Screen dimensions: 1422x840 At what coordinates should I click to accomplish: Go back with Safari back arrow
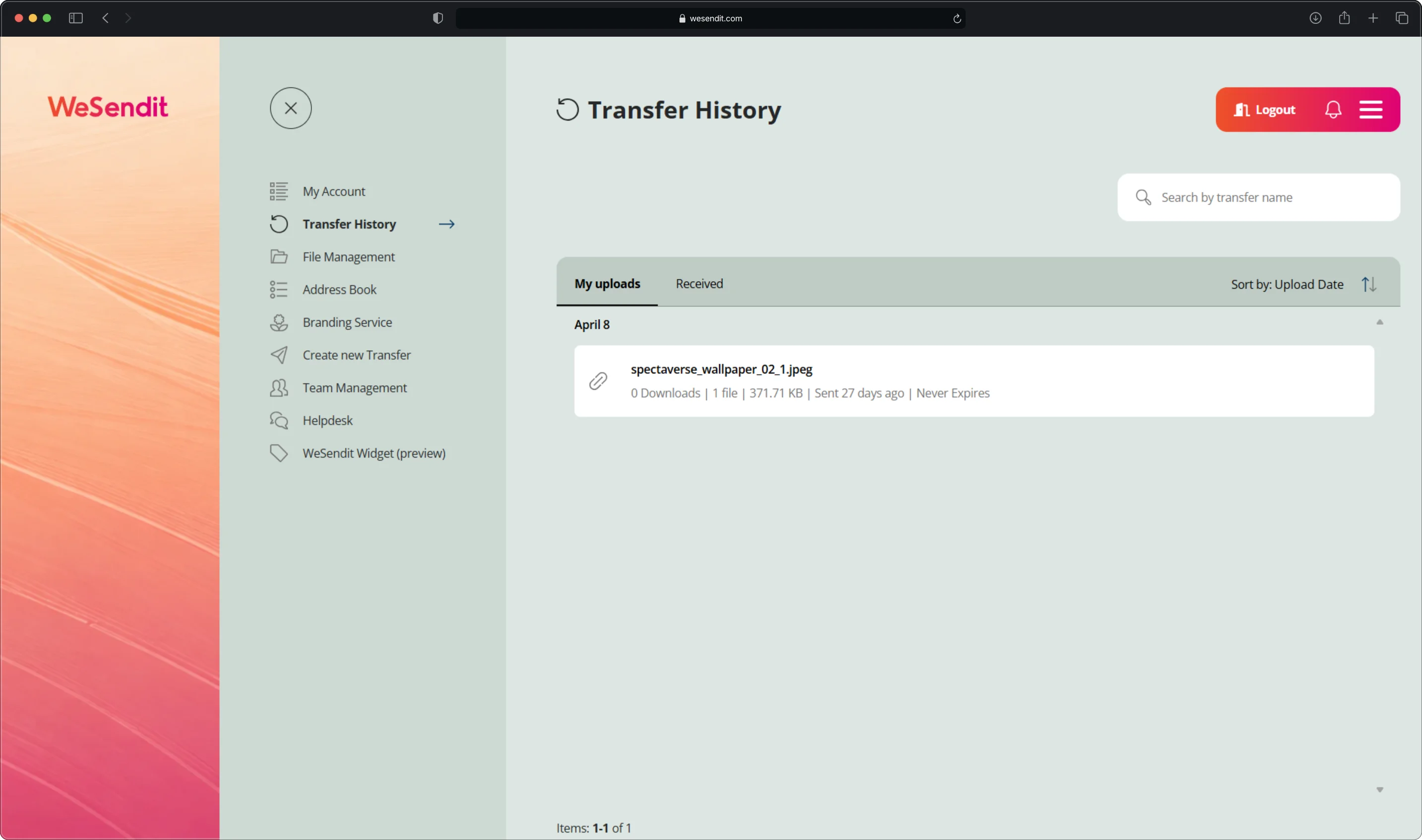click(106, 18)
